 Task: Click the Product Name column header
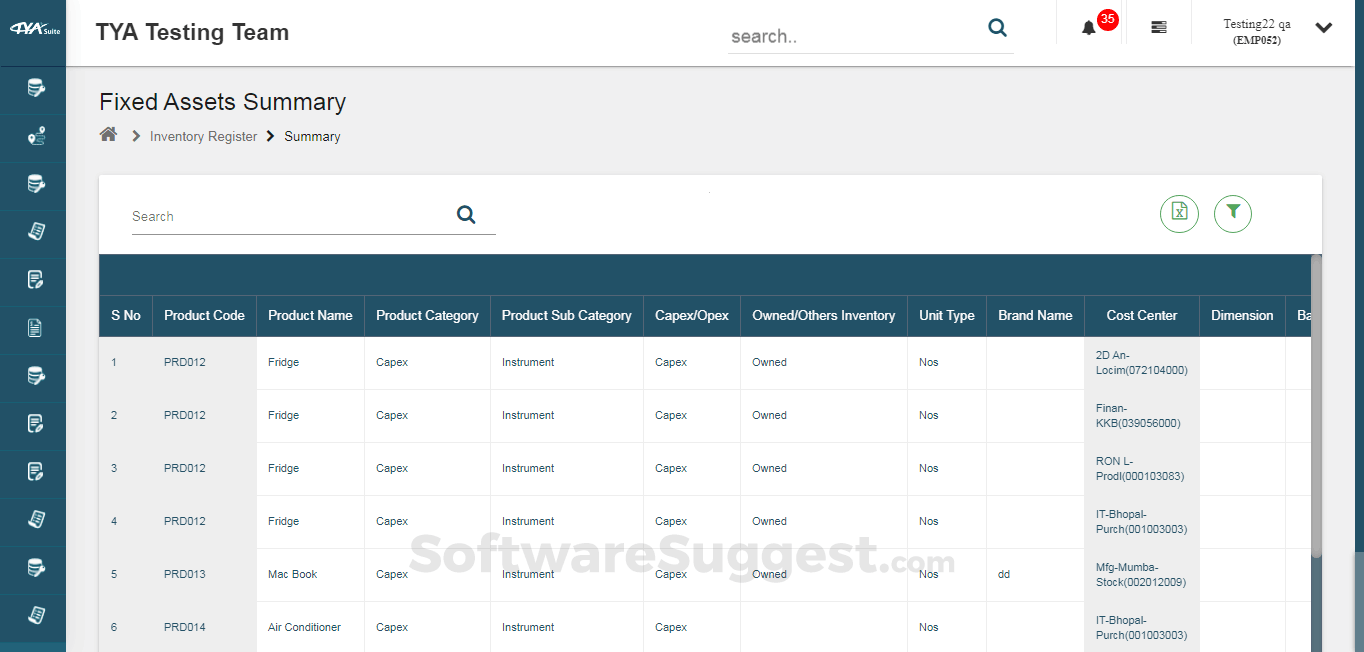tap(310, 315)
